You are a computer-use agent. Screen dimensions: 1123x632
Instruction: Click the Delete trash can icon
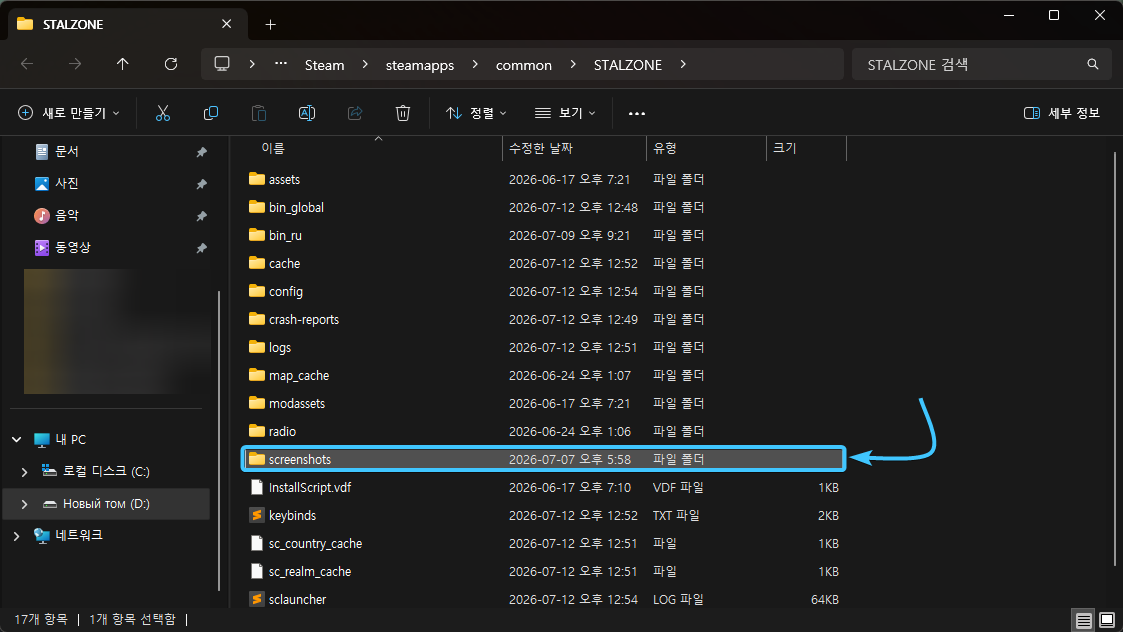[x=403, y=113]
